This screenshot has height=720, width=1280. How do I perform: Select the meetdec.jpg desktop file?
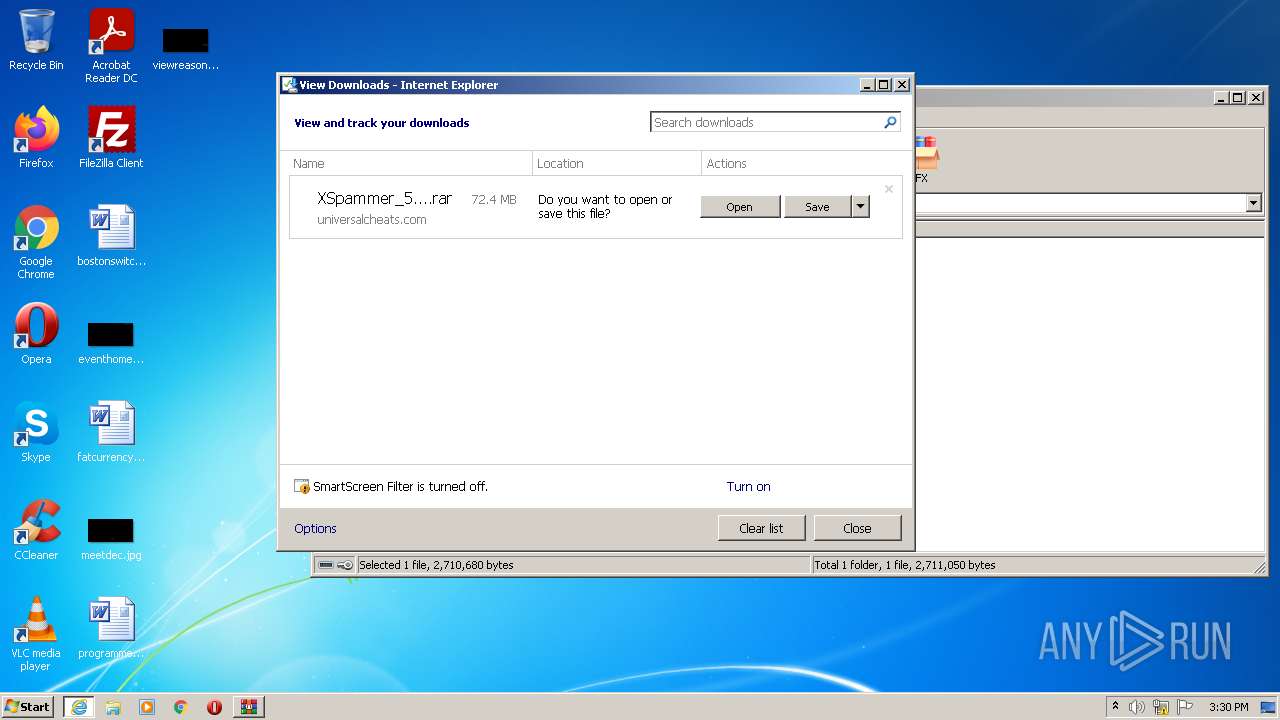111,538
